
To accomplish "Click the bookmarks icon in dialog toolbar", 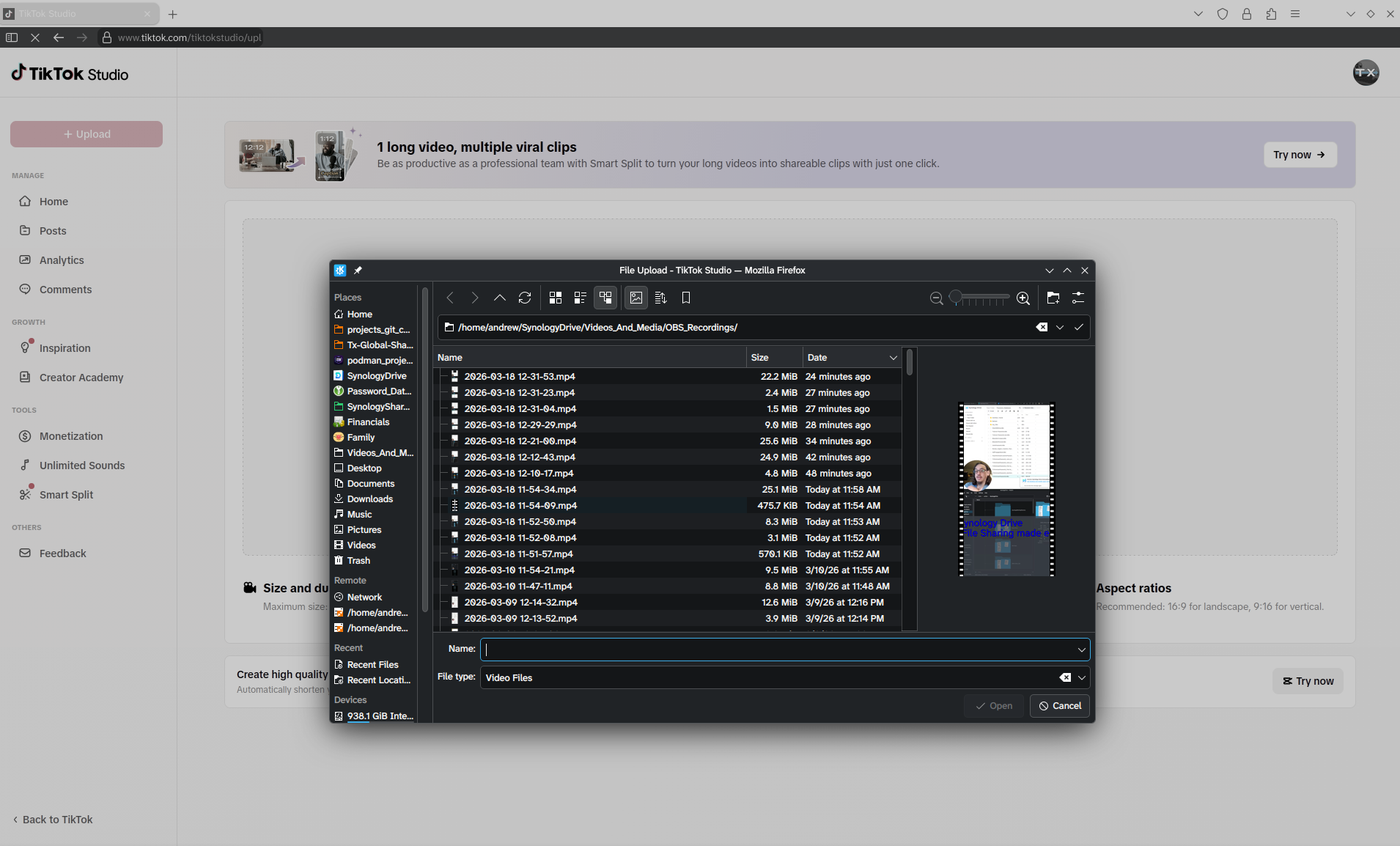I will point(686,298).
